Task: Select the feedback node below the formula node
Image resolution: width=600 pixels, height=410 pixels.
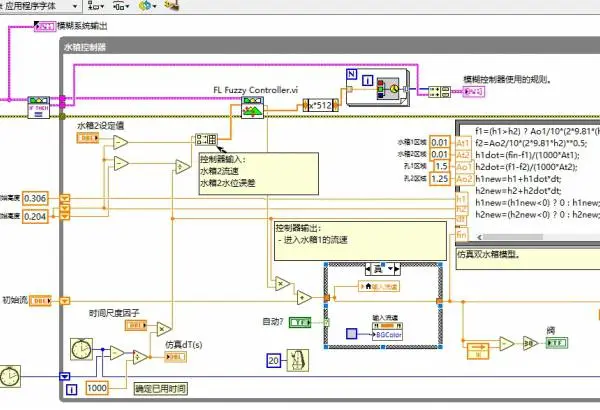Action: 478,351
